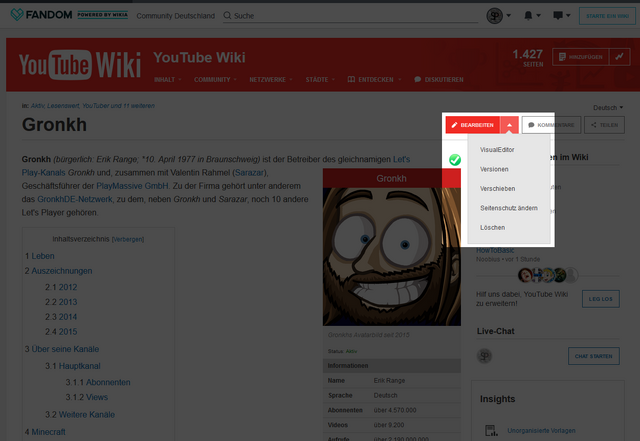Click the Starte ein Wiki button
640x441 pixels.
tap(607, 16)
